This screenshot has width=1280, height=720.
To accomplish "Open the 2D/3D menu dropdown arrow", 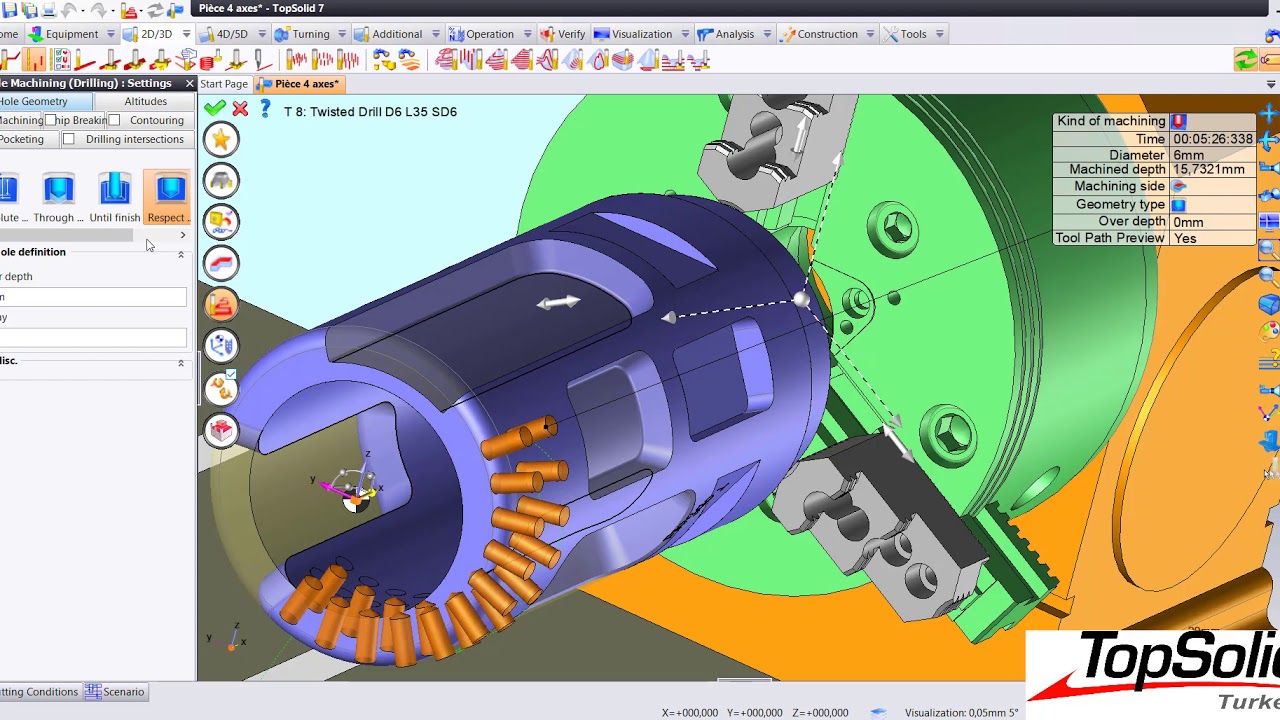I will pyautogui.click(x=186, y=34).
